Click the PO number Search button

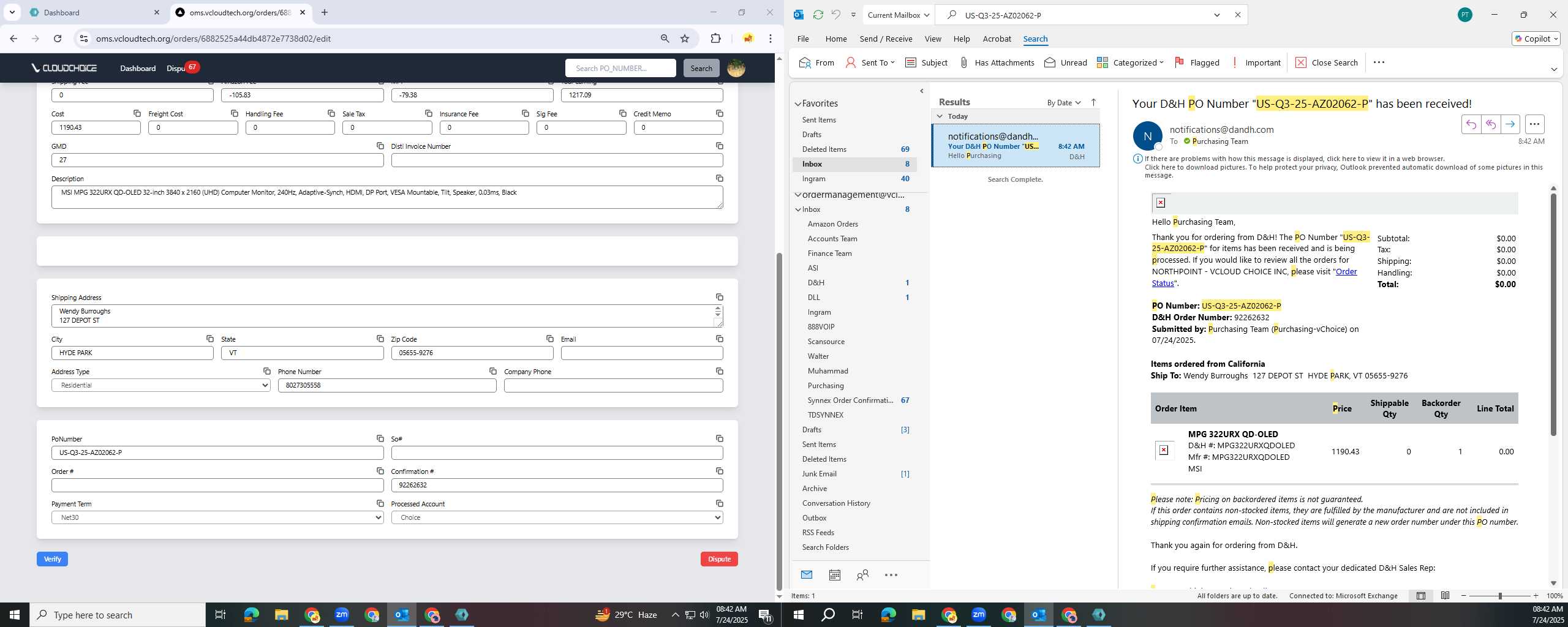[x=701, y=68]
